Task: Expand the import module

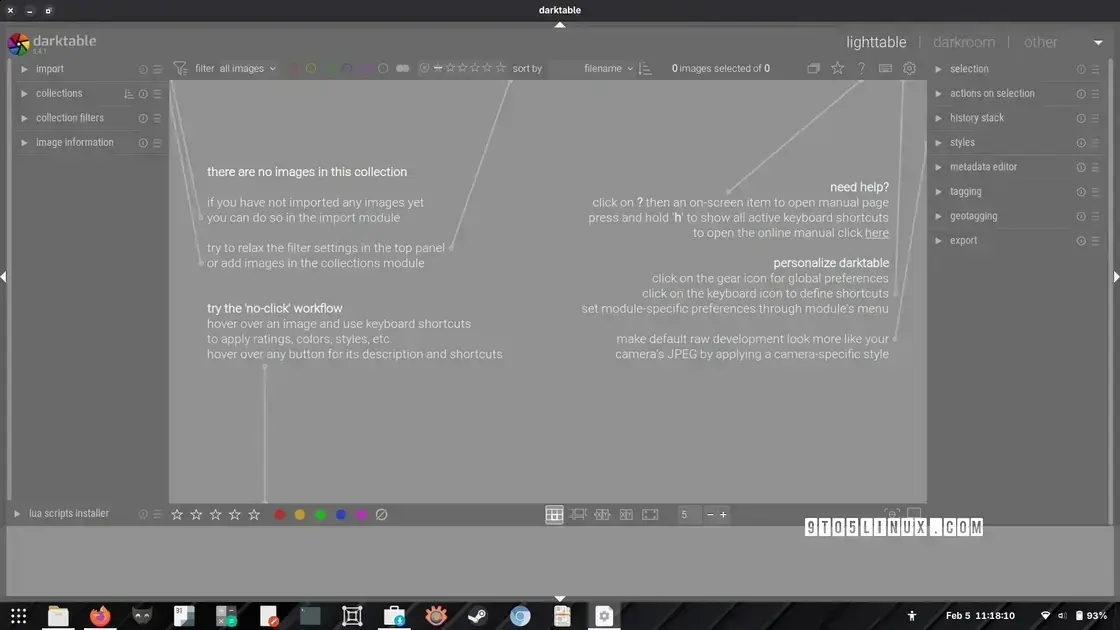Action: pos(24,69)
